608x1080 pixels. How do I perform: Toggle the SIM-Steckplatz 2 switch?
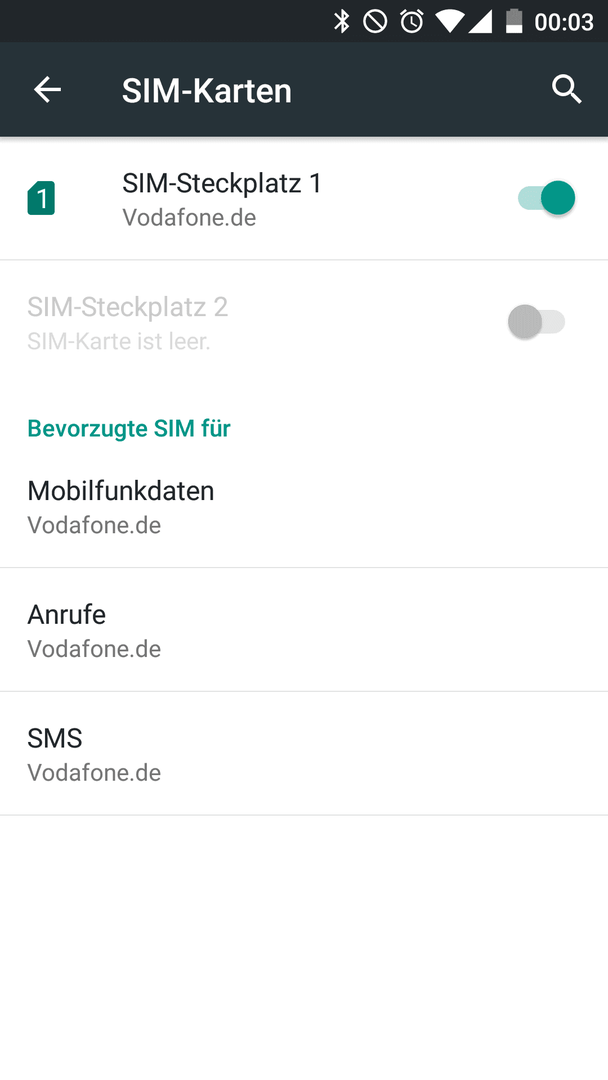[536, 322]
